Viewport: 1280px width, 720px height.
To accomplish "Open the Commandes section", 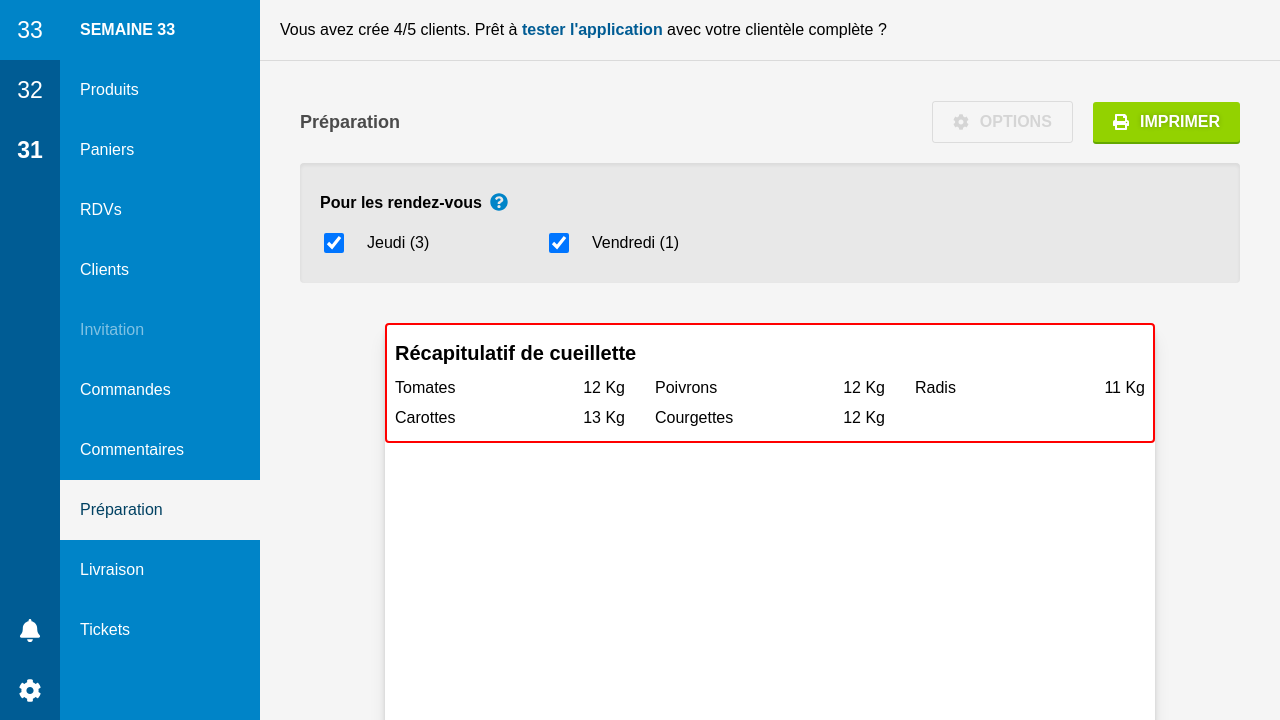I will point(125,390).
